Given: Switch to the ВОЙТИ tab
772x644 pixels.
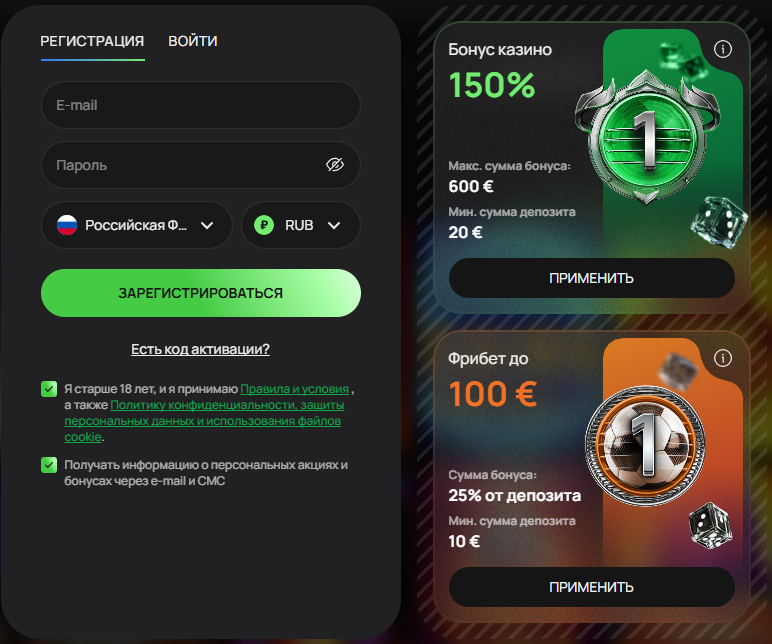Looking at the screenshot, I should click(193, 41).
